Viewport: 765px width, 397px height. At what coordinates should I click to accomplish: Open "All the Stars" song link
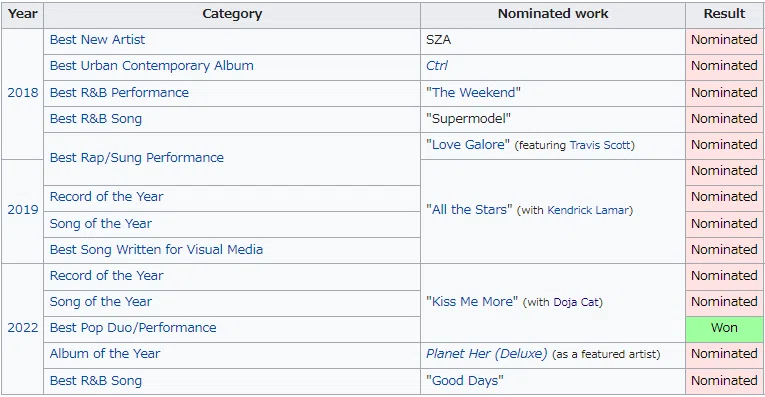pyautogui.click(x=469, y=210)
